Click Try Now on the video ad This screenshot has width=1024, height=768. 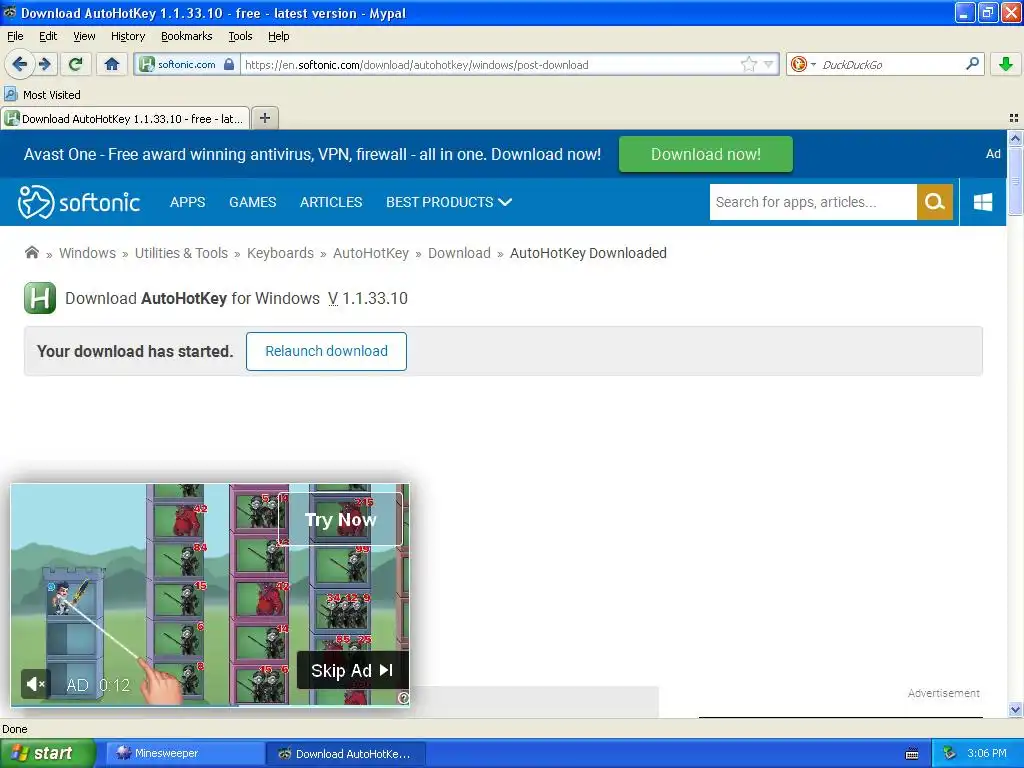(340, 519)
